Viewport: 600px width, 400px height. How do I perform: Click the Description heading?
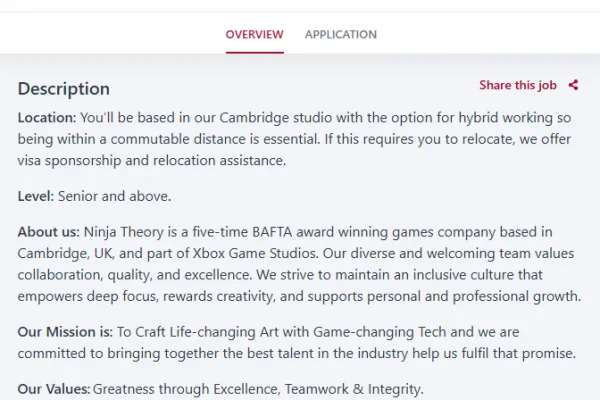[64, 89]
